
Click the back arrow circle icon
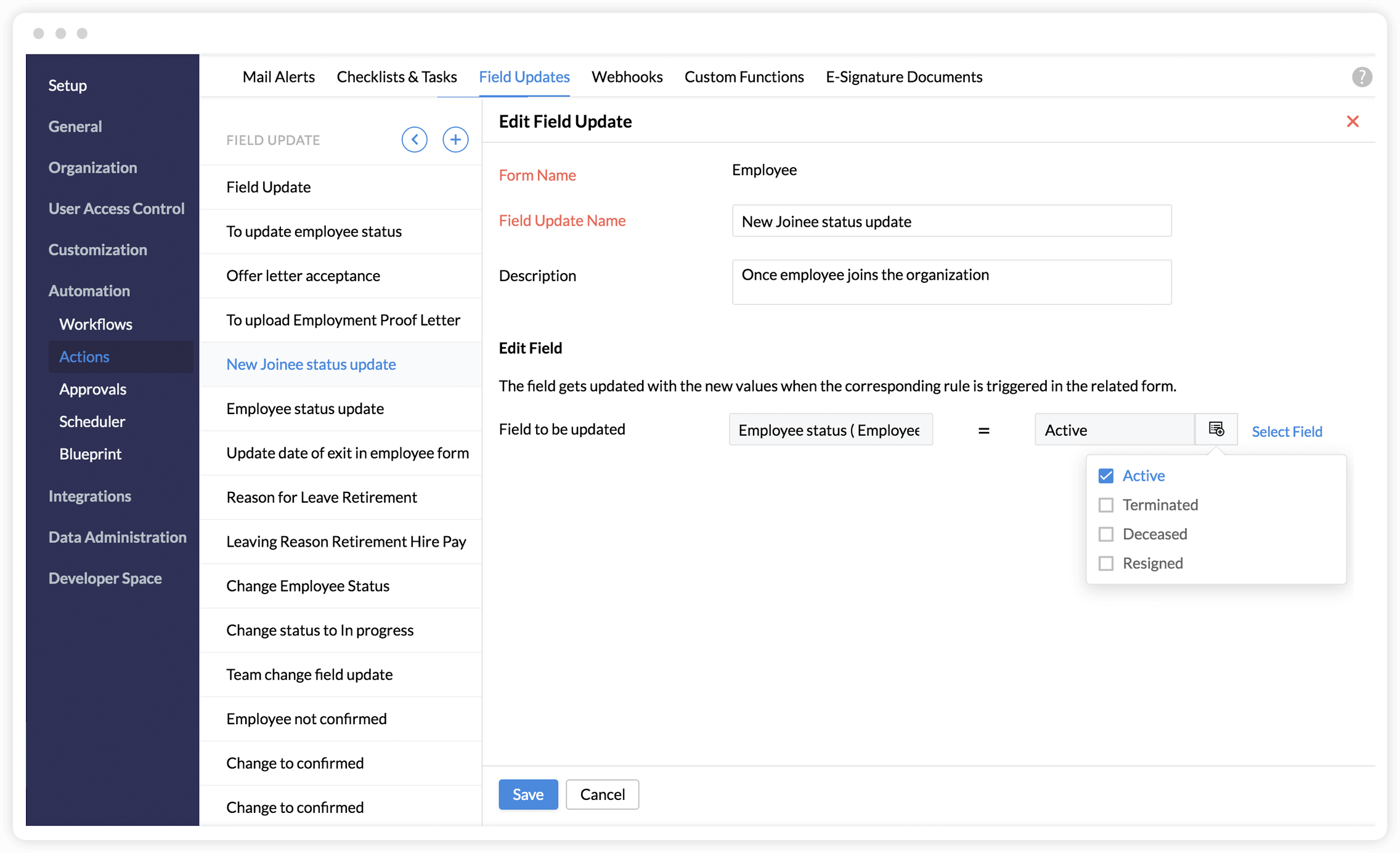[415, 139]
